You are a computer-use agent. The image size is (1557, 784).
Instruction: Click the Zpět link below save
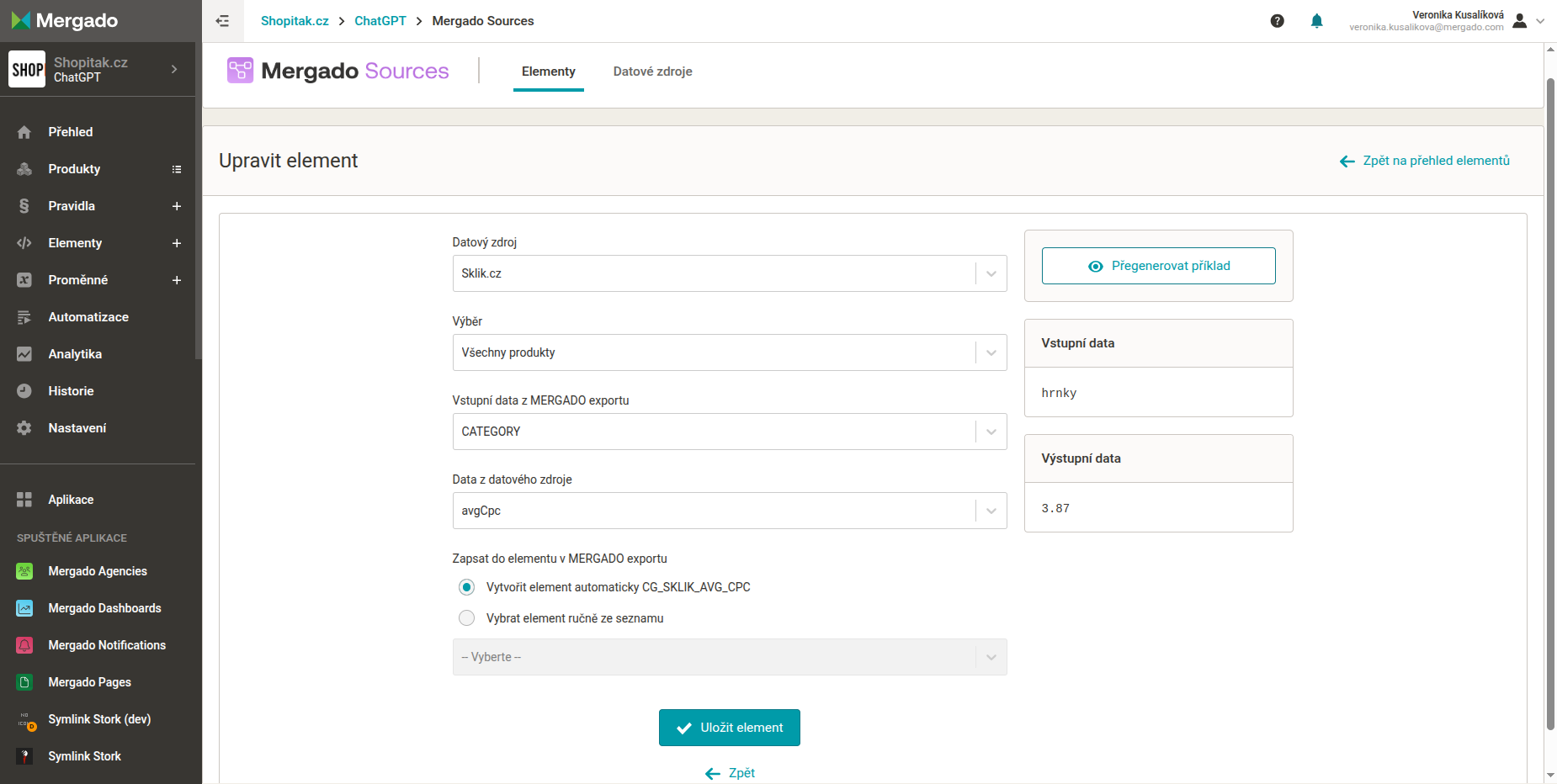(x=730, y=773)
